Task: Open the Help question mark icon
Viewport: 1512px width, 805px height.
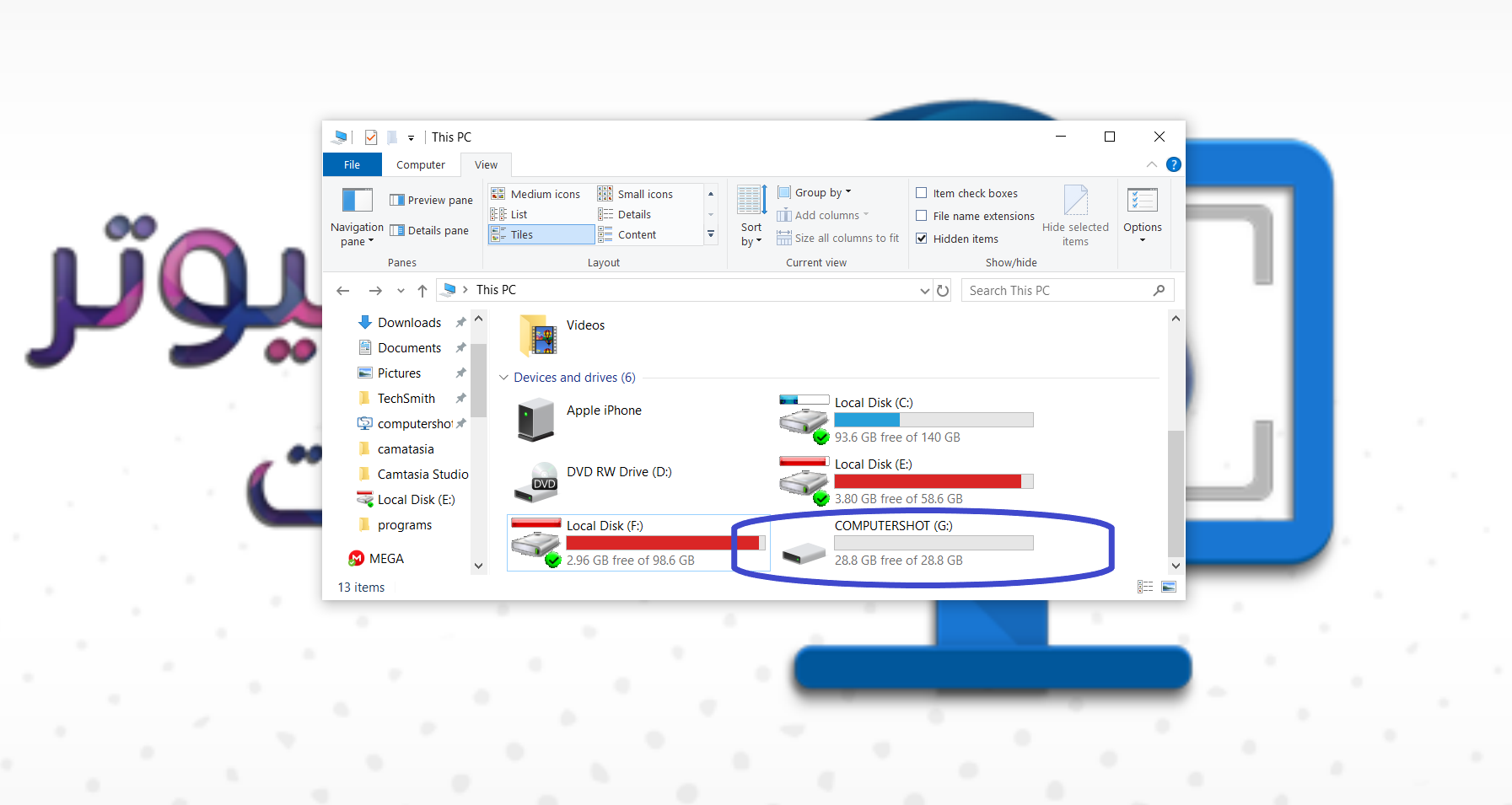Action: point(1173,164)
